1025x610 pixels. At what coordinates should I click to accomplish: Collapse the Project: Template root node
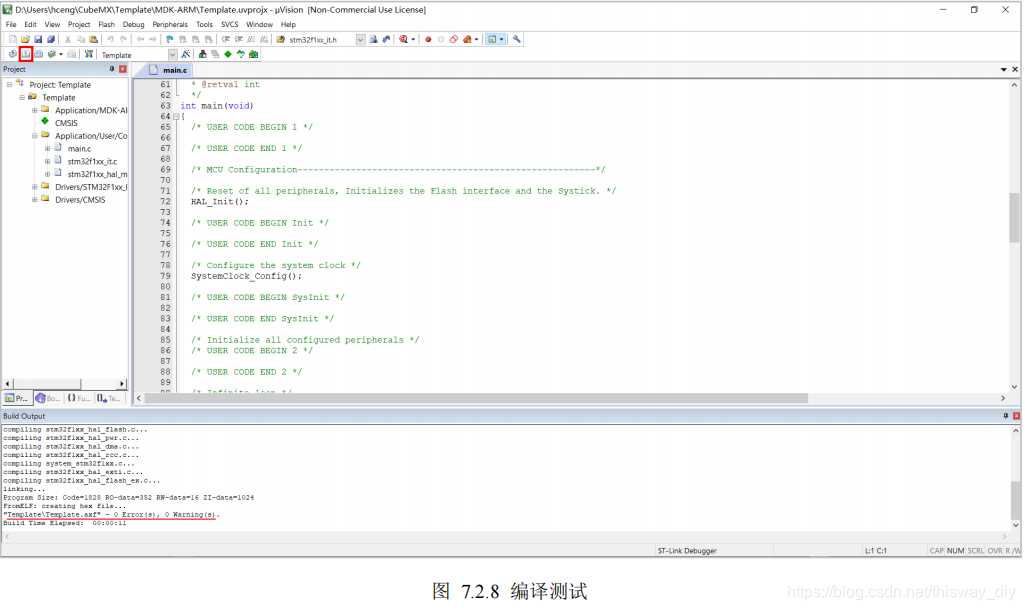[9, 84]
